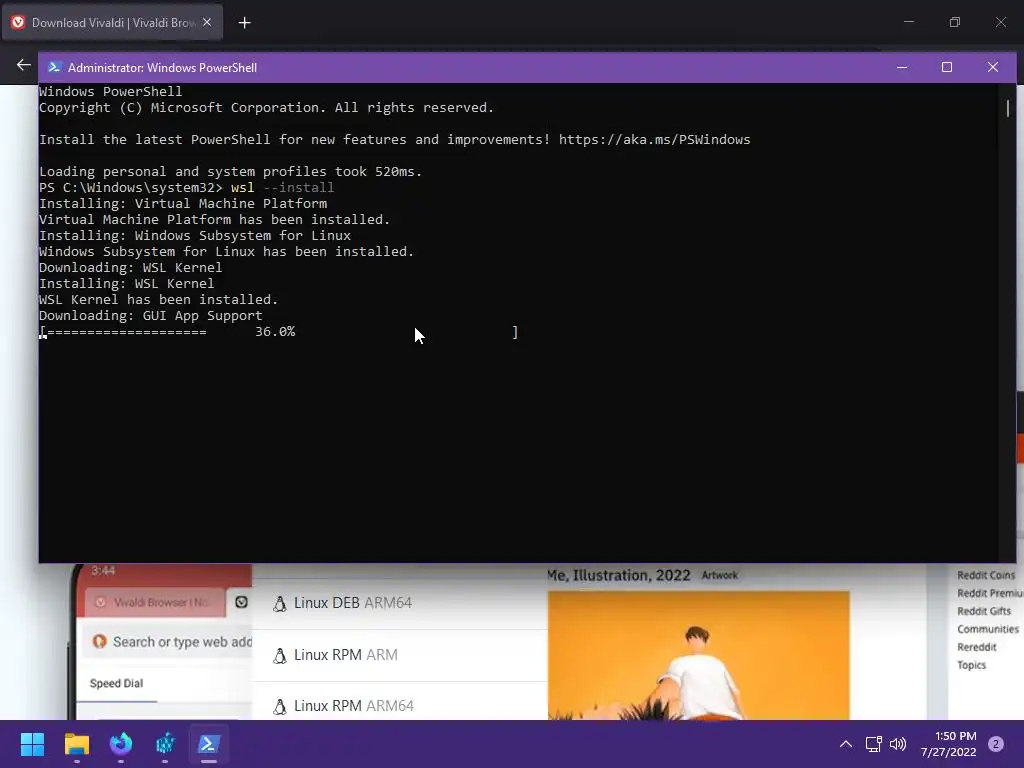Viewport: 1024px width, 768px height.
Task: Focus the PowerShell taskbar icon
Action: pyautogui.click(x=209, y=744)
